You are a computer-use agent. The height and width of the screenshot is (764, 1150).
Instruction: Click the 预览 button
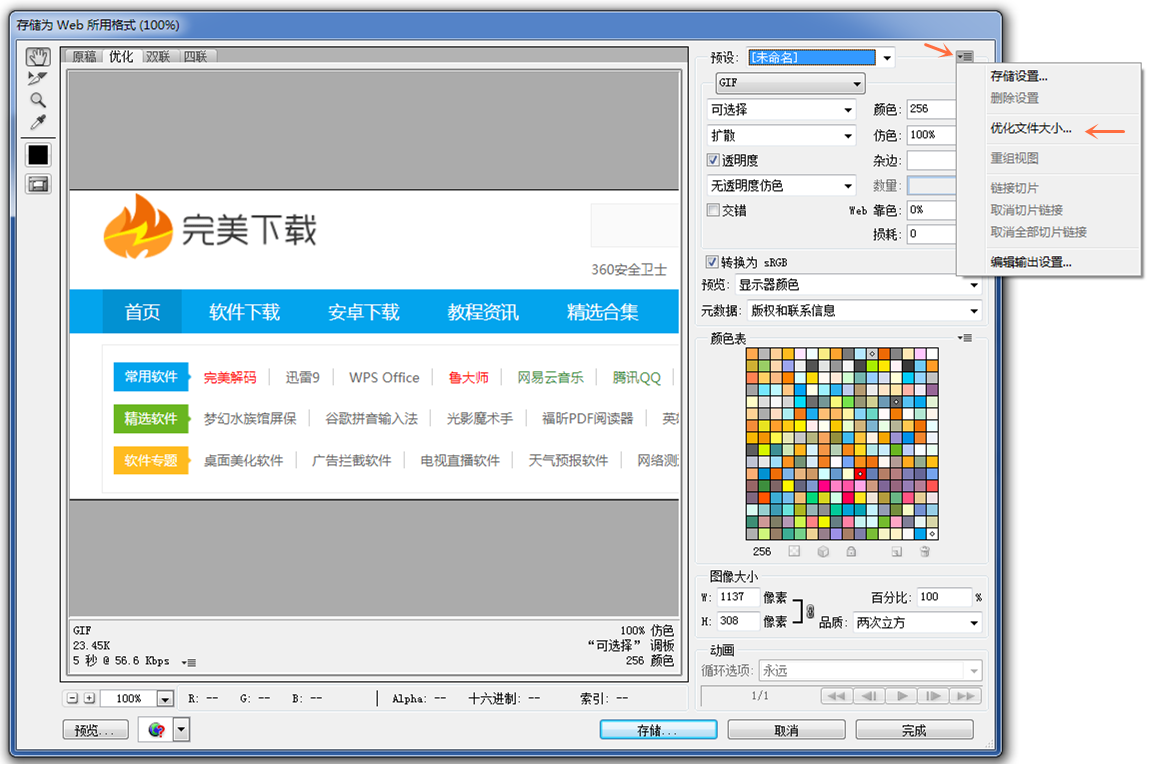point(95,729)
